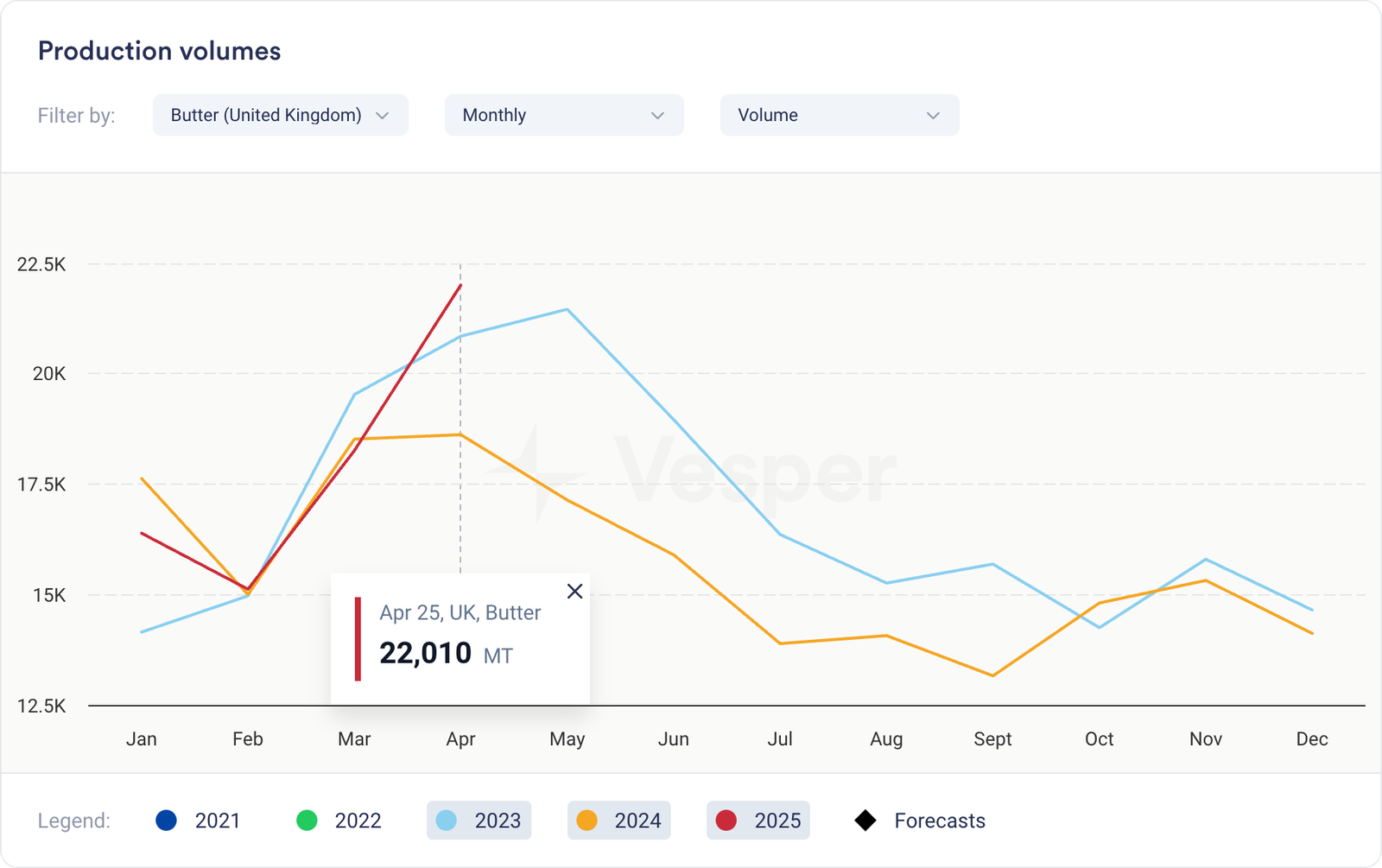Show the 2022 series via its label
The height and width of the screenshot is (868, 1382).
coord(358,820)
